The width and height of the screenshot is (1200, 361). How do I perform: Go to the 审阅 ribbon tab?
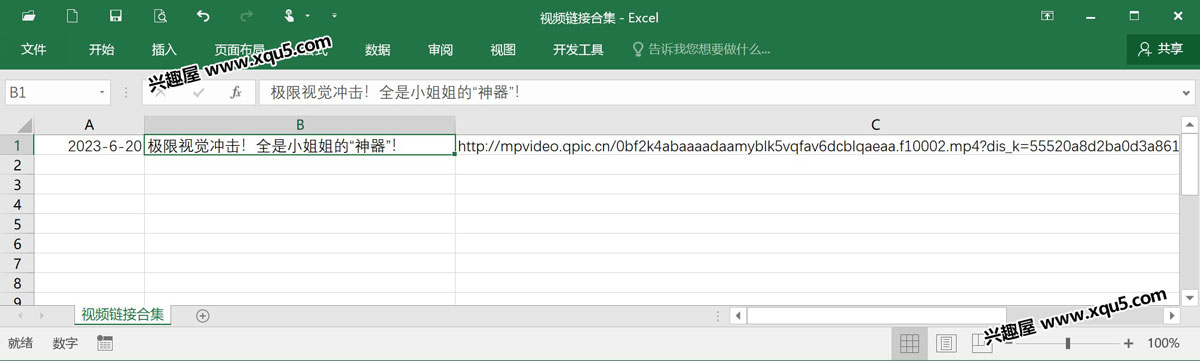tap(440, 49)
